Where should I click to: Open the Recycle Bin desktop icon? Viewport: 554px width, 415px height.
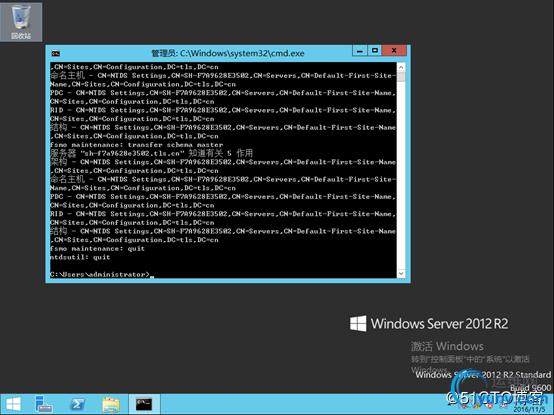tap(21, 22)
